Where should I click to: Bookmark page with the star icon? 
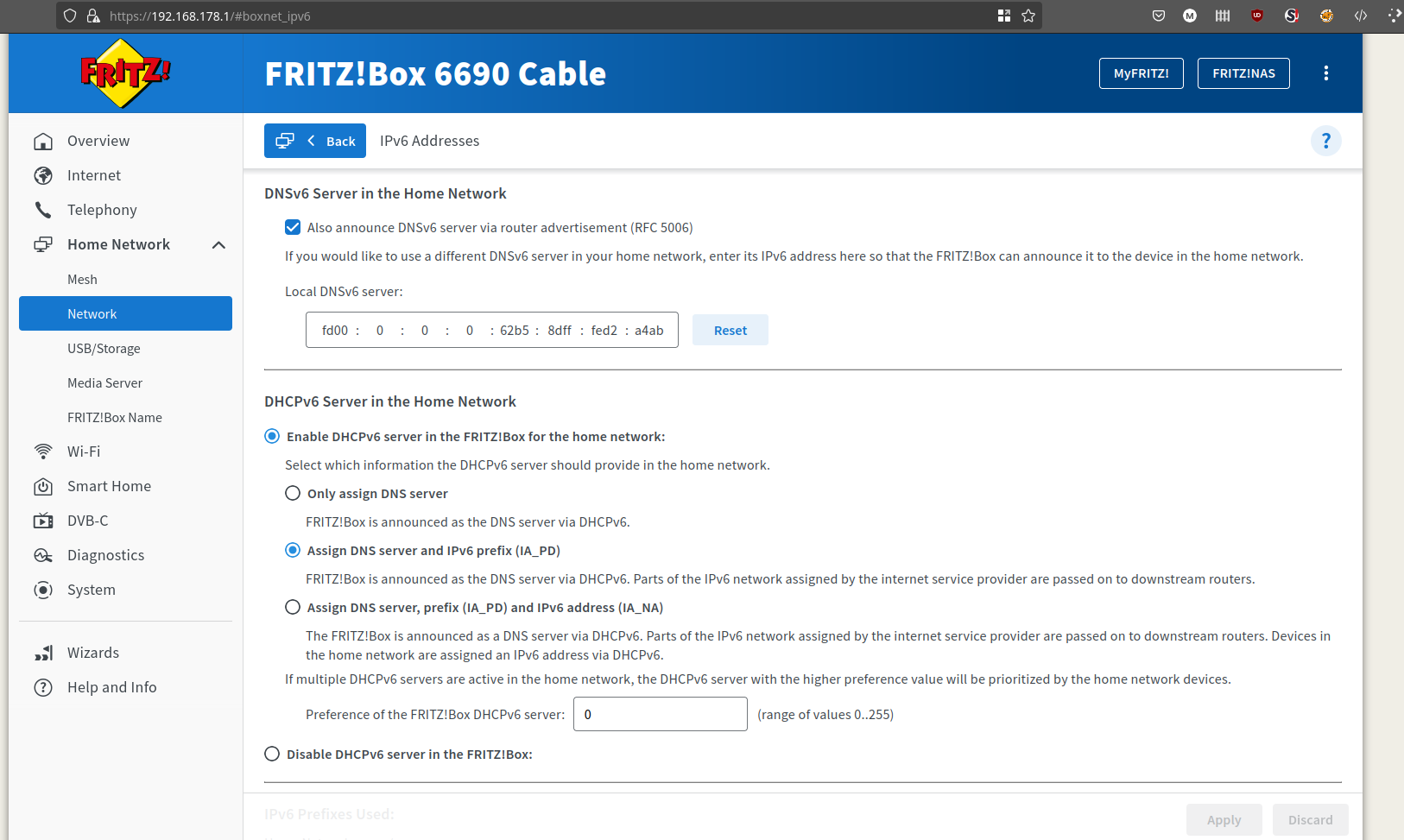1028,16
